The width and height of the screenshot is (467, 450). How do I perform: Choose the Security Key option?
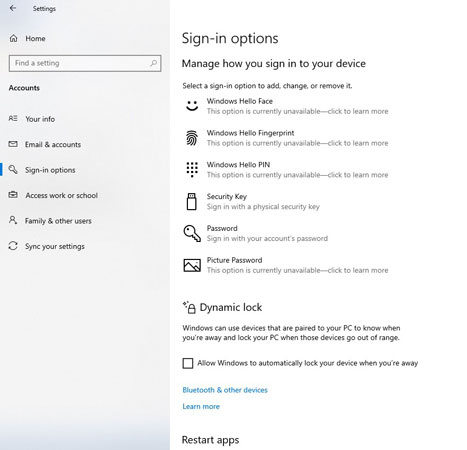252,201
